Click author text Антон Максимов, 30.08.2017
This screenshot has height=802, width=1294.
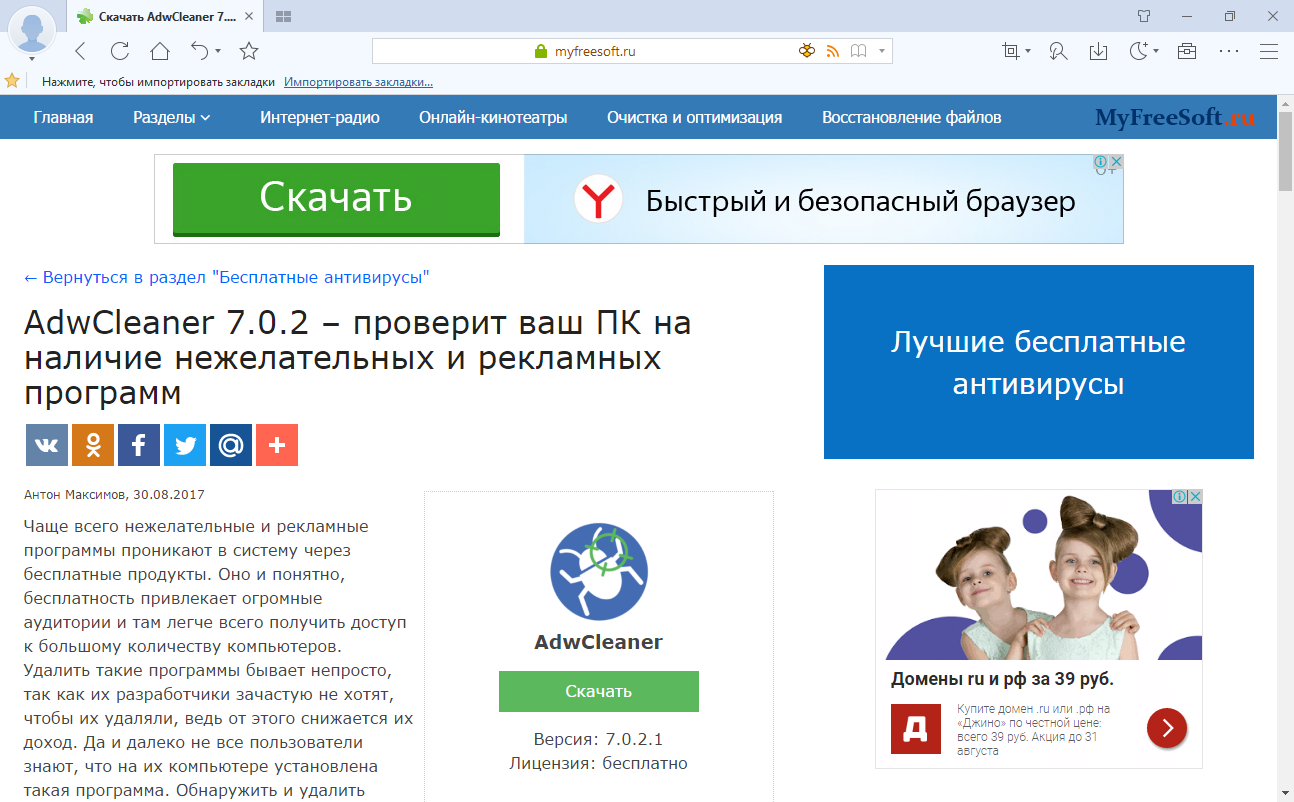tap(115, 494)
